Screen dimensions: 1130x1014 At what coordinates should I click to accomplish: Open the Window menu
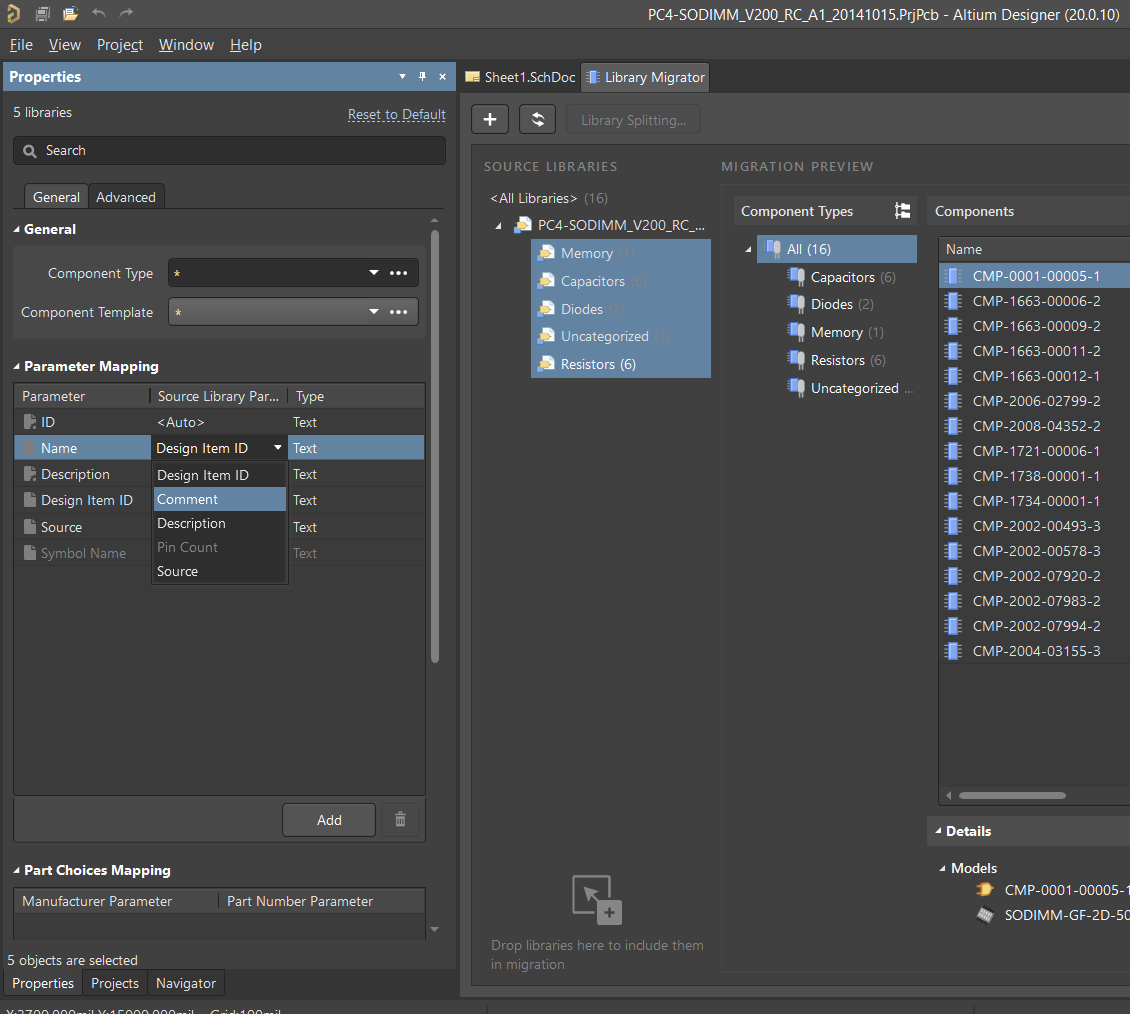tap(186, 45)
